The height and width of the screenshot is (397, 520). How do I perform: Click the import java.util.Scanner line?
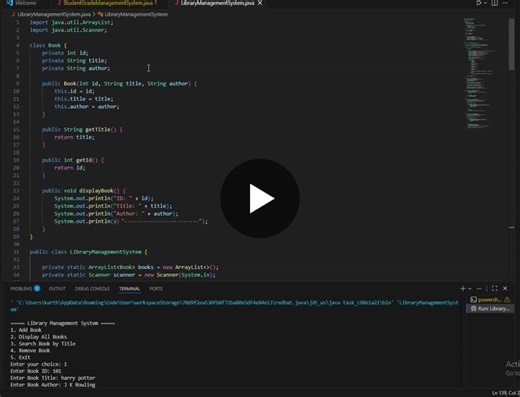[68, 30]
